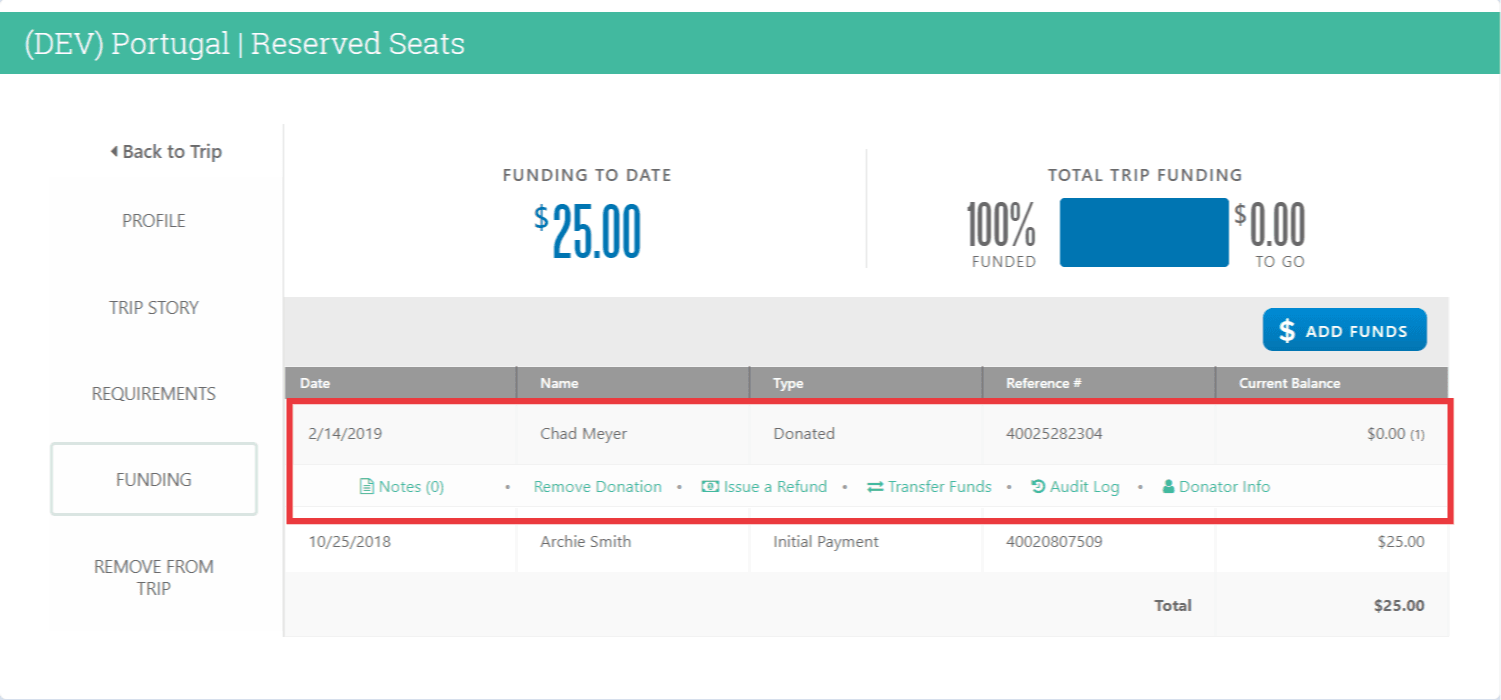Screen dimensions: 1501x700
Task: Open Notes (0) link
Action: pos(402,487)
